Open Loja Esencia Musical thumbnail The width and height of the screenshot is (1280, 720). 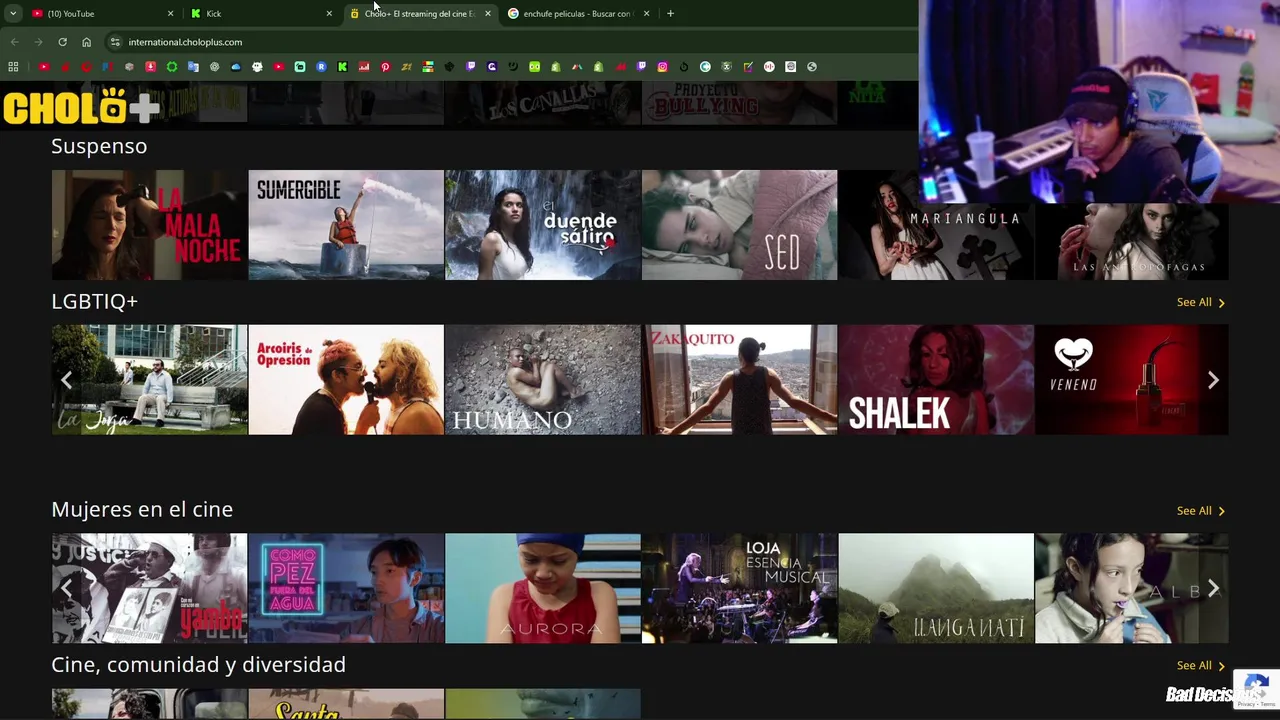[x=739, y=589]
